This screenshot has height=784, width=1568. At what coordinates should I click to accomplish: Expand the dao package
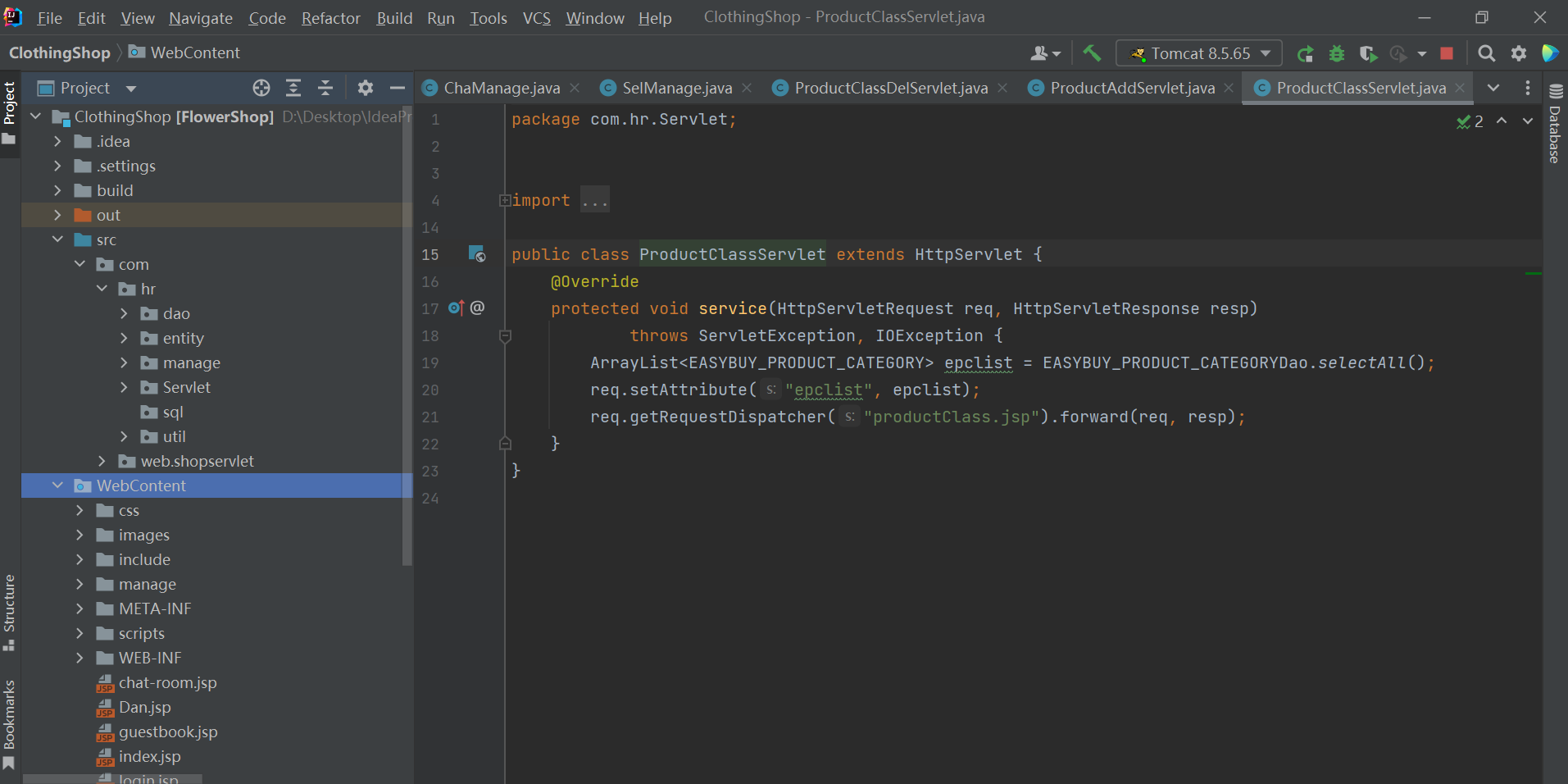click(124, 313)
